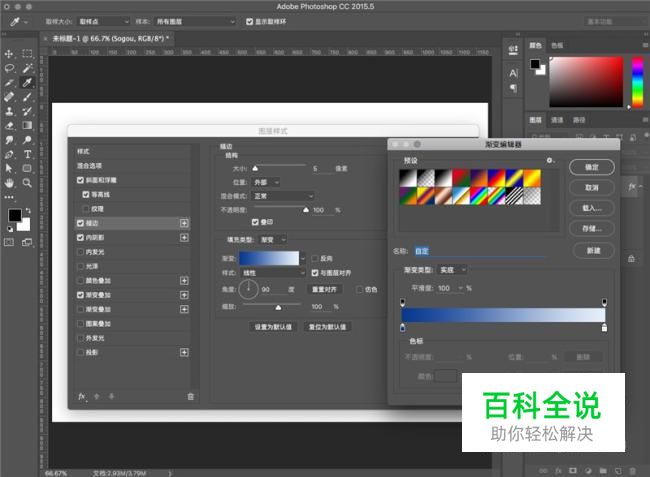
Task: Enable the Dither checkbox
Action: [x=359, y=289]
